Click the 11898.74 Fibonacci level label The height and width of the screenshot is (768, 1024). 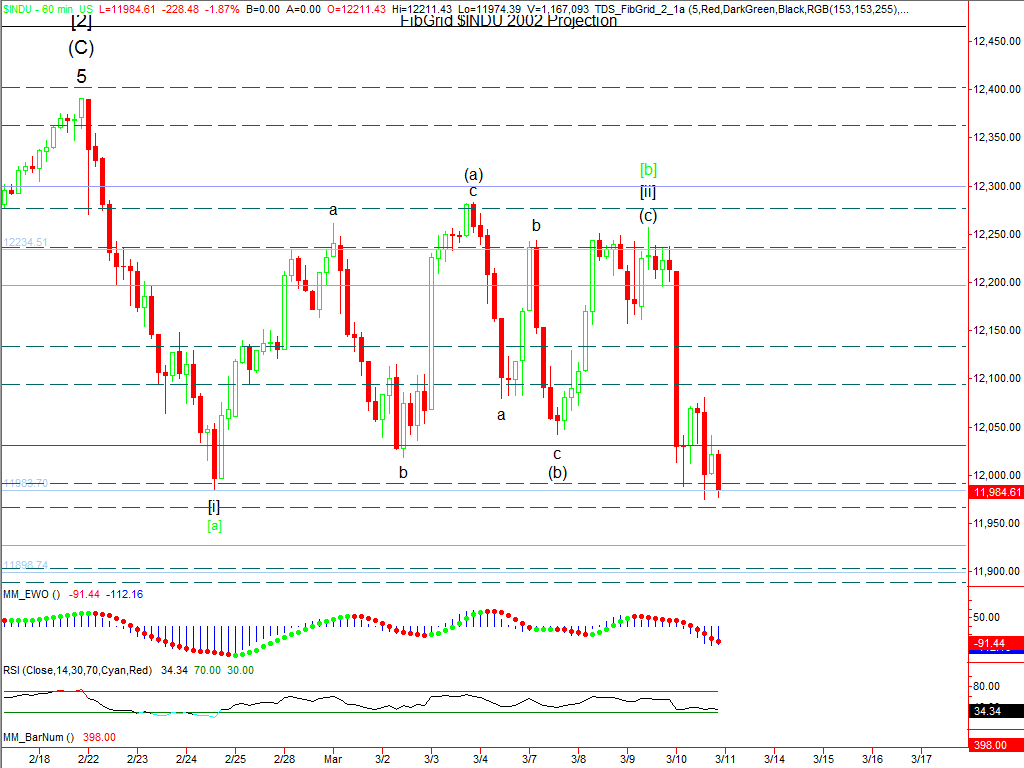(x=25, y=565)
